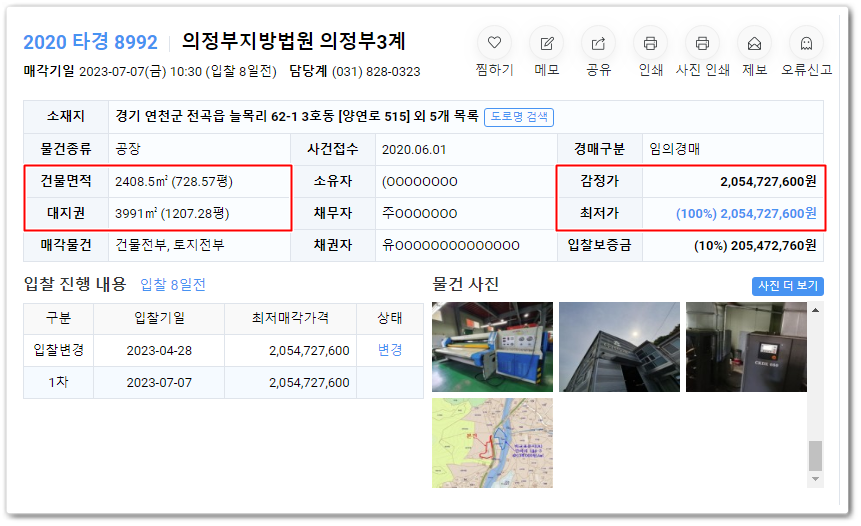Click the 상태 column header
861x526 pixels.
point(390,318)
